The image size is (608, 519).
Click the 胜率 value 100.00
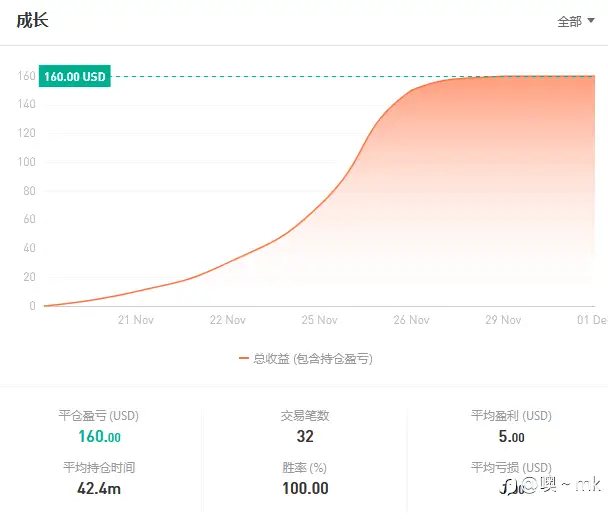coord(305,488)
